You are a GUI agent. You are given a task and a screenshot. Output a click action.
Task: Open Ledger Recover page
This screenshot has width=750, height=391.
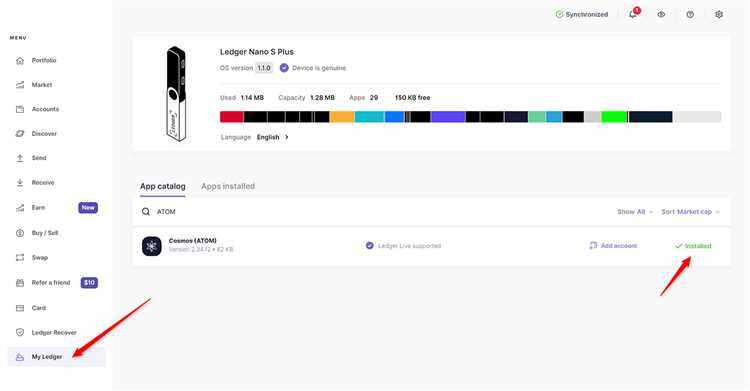pos(54,332)
